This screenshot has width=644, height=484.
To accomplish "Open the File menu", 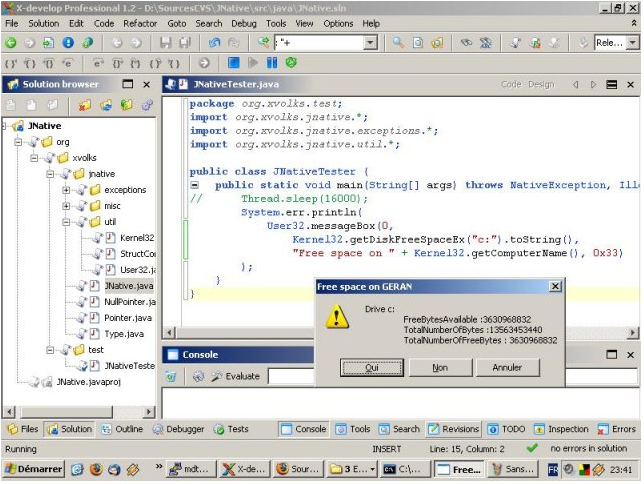I will coord(12,23).
